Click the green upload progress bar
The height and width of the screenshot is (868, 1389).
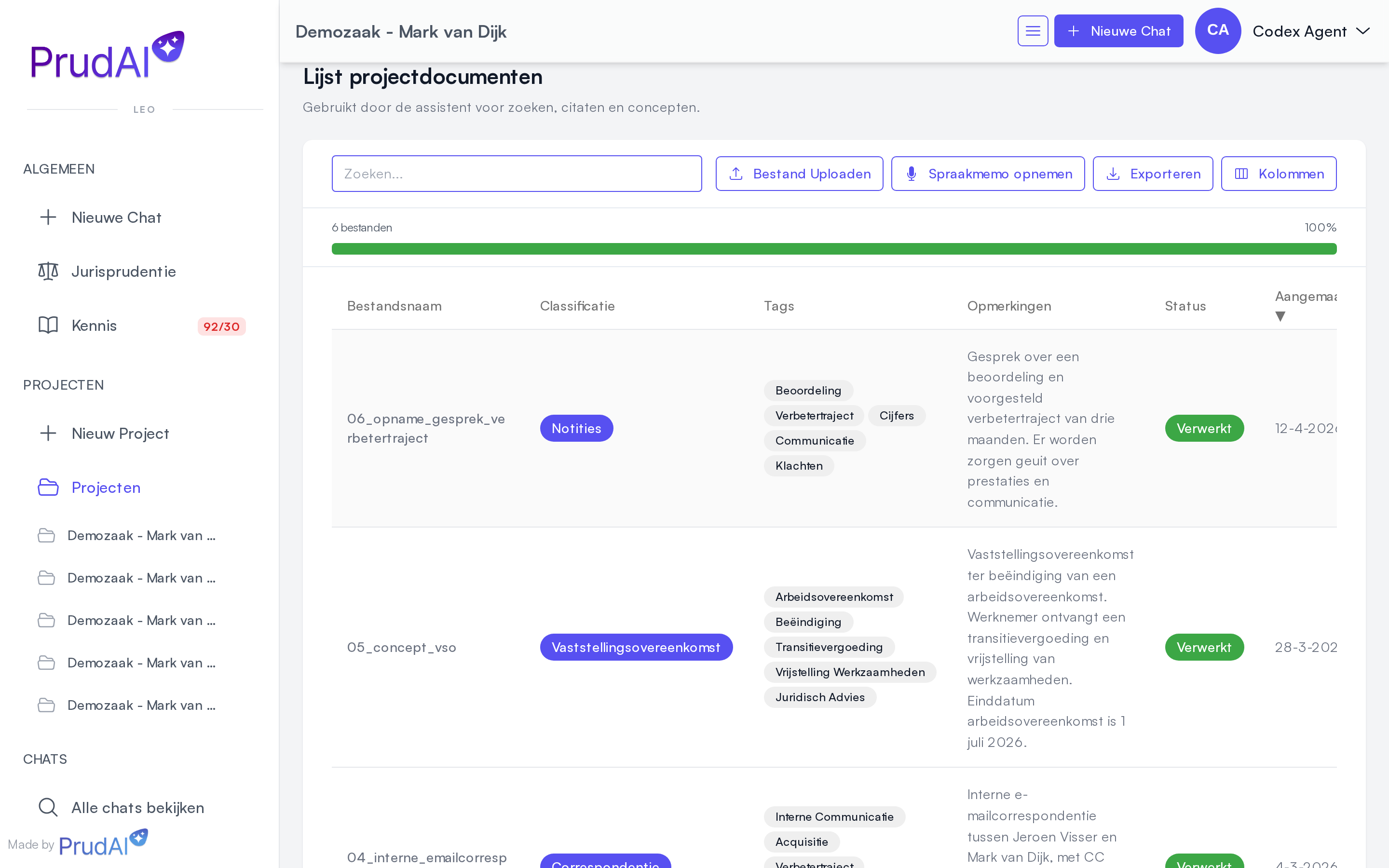tap(834, 248)
